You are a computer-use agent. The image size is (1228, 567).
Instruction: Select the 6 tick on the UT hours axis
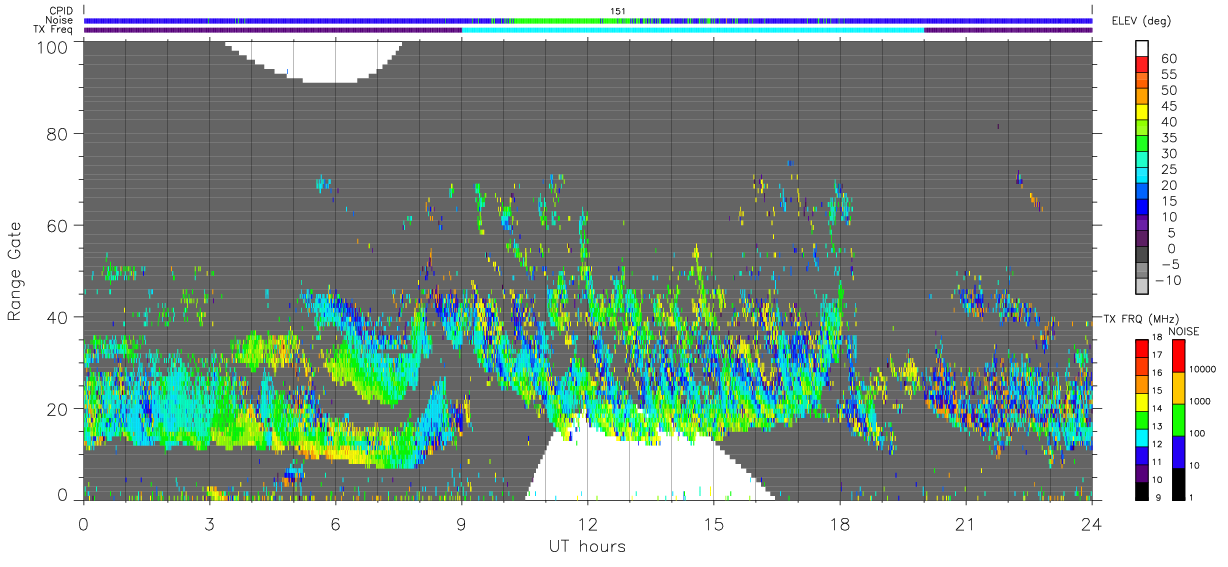[335, 523]
